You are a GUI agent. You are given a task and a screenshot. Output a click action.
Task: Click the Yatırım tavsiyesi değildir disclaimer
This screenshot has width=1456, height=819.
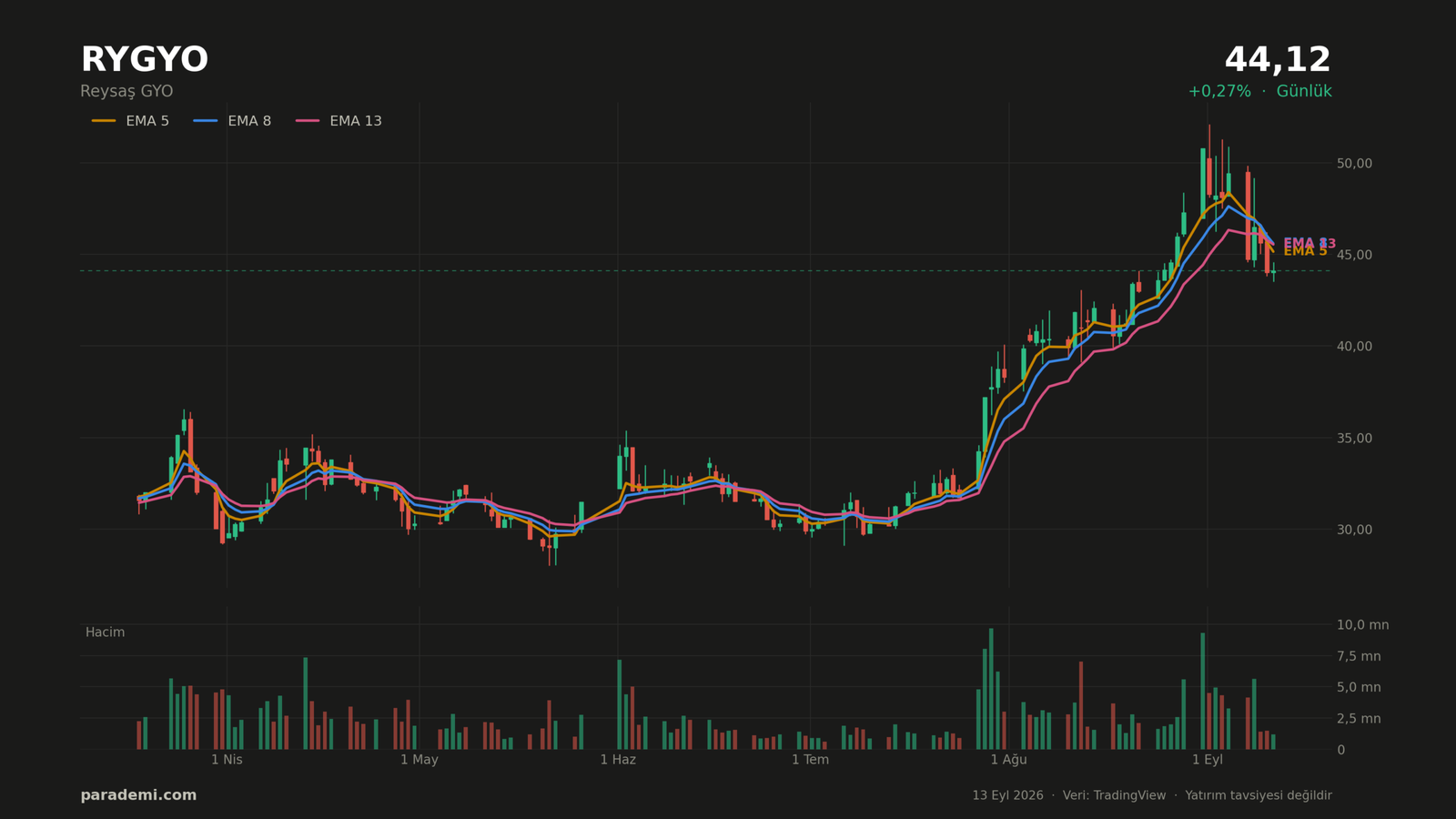click(x=1259, y=795)
